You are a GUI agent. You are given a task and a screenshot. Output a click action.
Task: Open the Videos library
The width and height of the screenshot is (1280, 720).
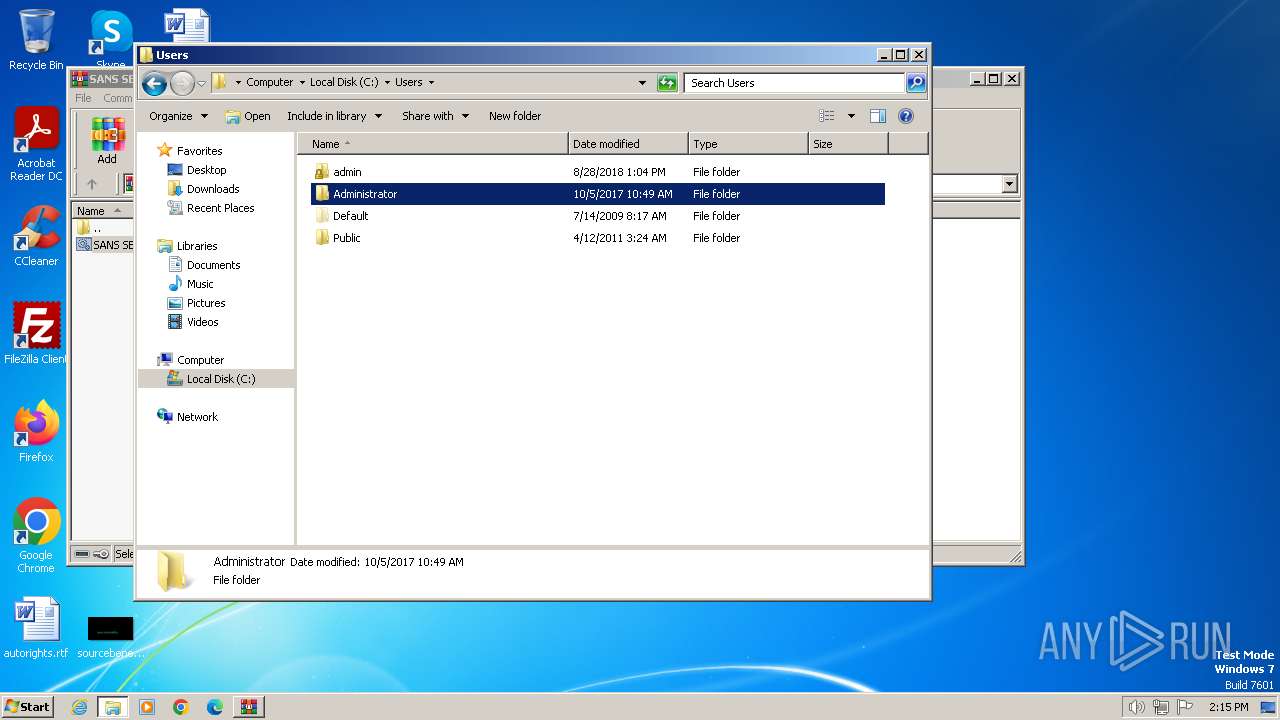click(x=202, y=322)
